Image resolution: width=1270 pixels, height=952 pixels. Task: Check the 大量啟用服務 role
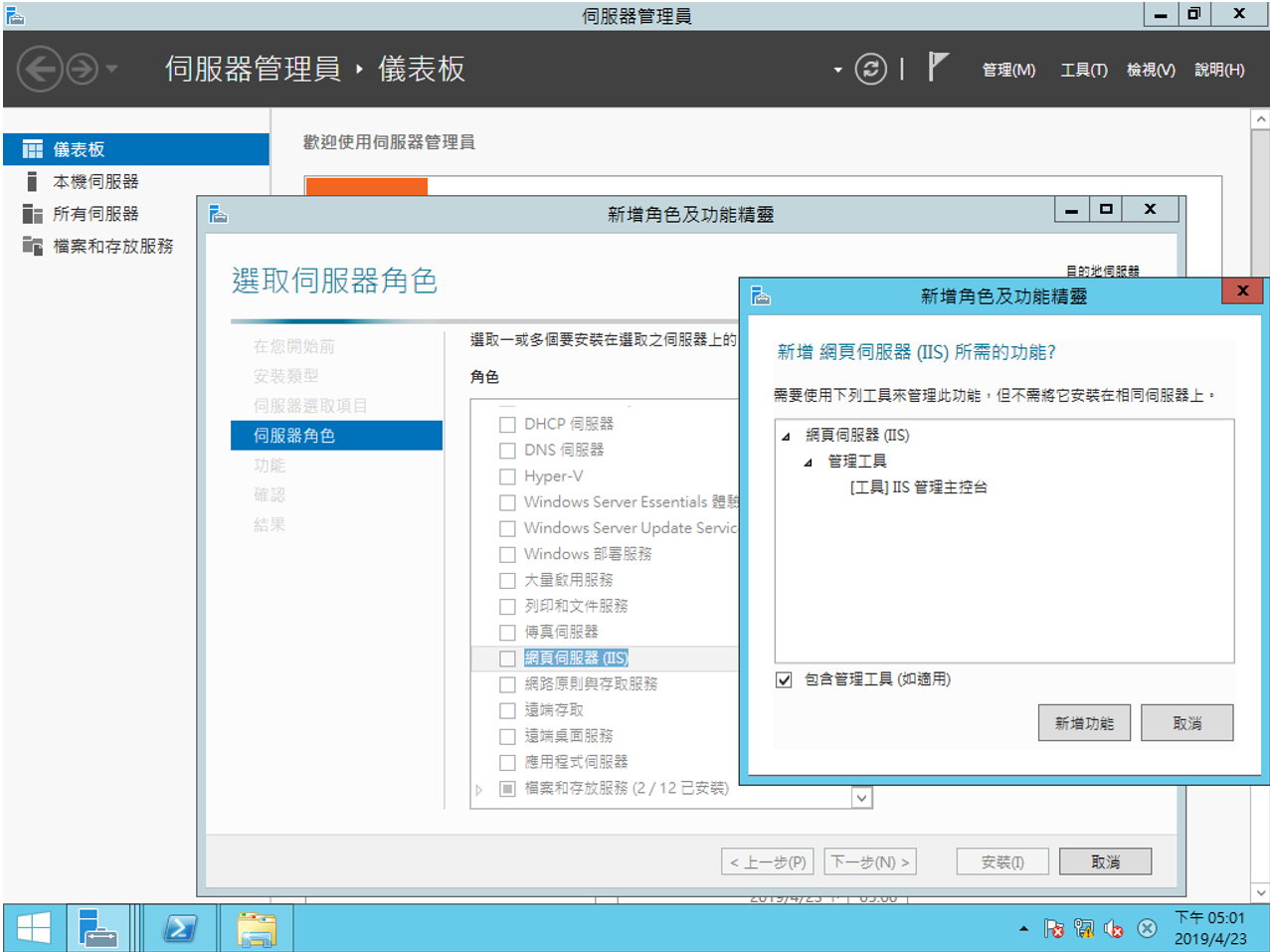[507, 580]
